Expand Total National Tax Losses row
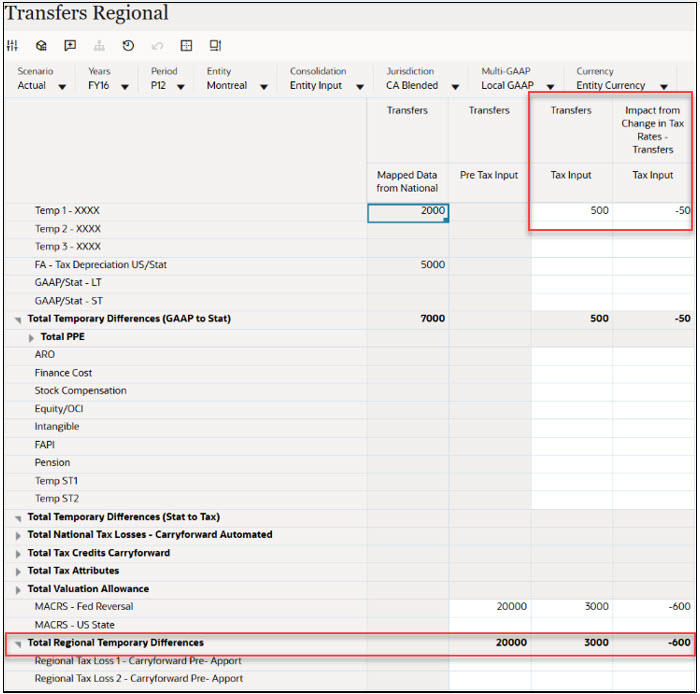The image size is (700, 694). click(x=18, y=536)
